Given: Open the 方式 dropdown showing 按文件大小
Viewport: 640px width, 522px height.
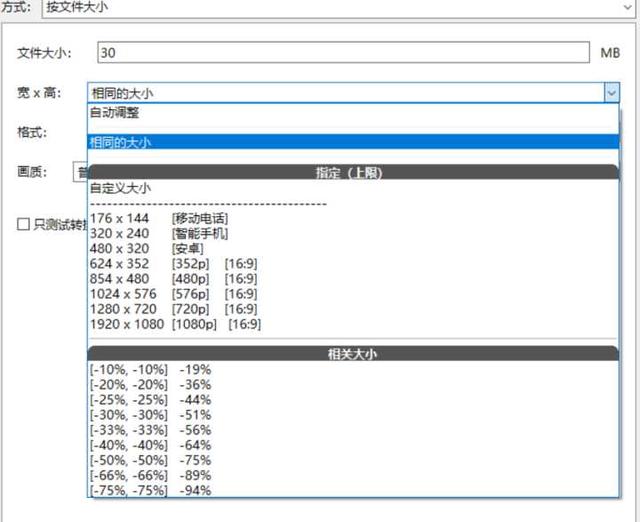Looking at the screenshot, I should click(339, 7).
